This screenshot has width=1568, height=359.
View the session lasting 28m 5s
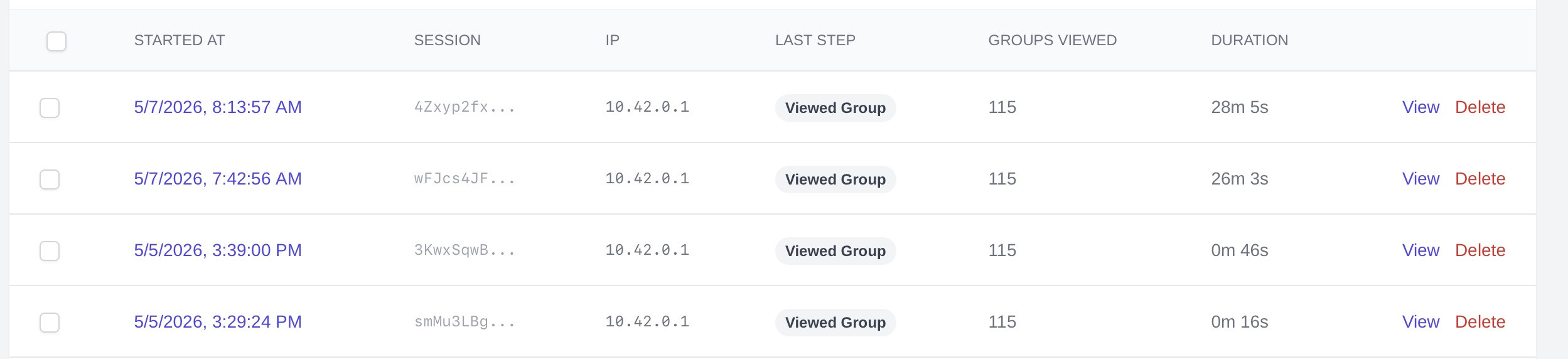coord(1420,107)
